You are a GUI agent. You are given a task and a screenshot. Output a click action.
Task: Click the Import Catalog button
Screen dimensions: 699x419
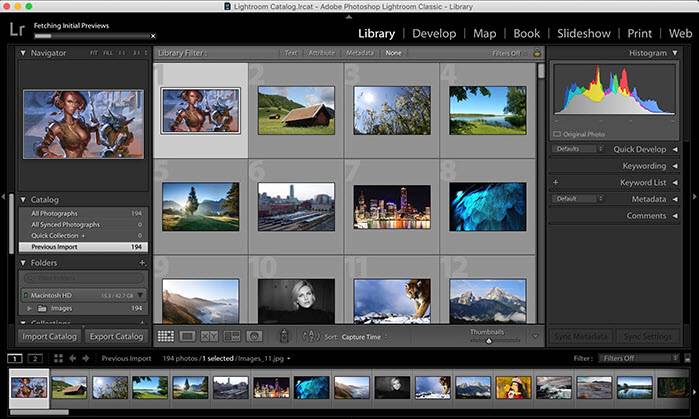click(x=49, y=337)
